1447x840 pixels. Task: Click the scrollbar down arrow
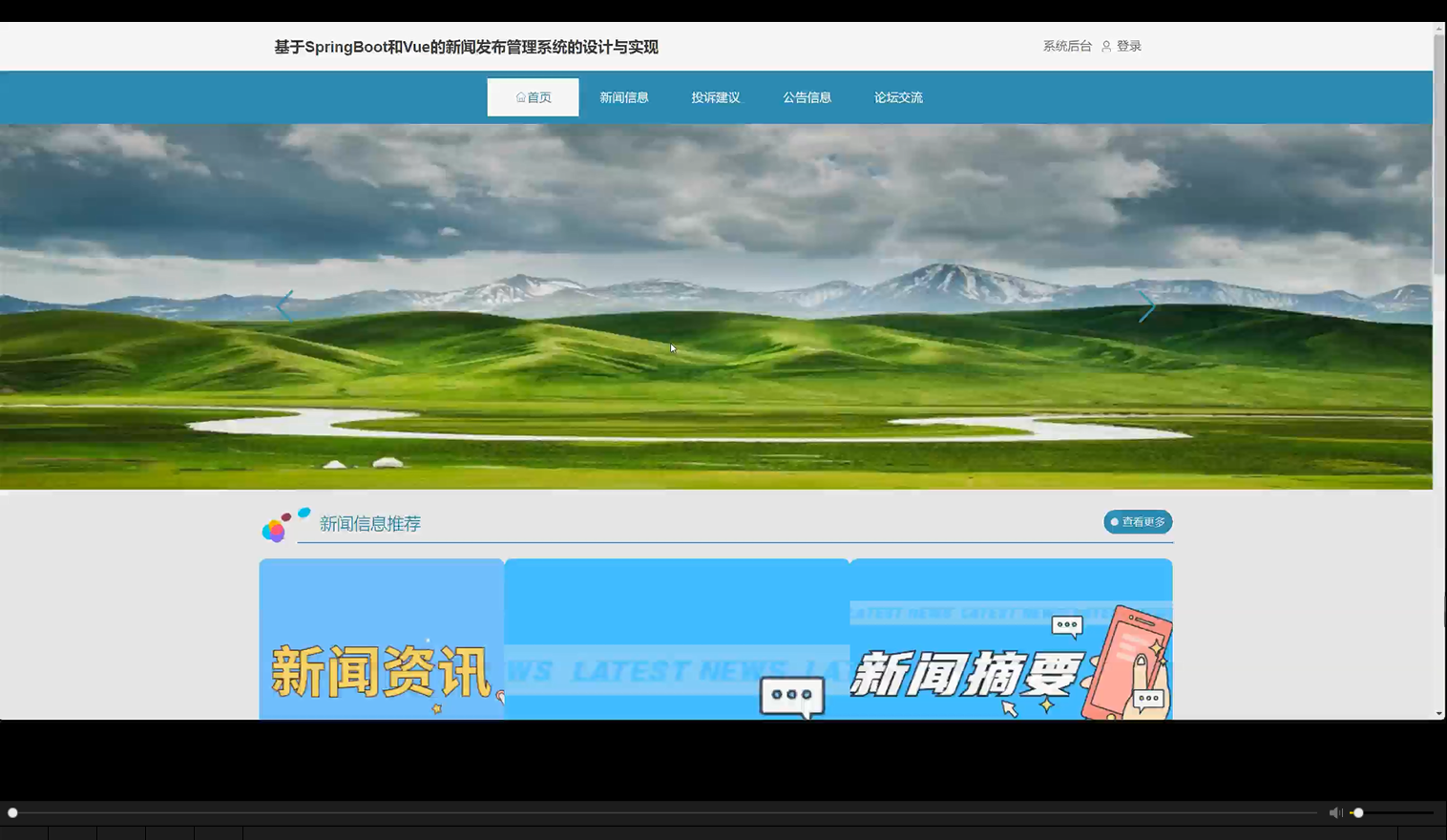pyautogui.click(x=1439, y=712)
